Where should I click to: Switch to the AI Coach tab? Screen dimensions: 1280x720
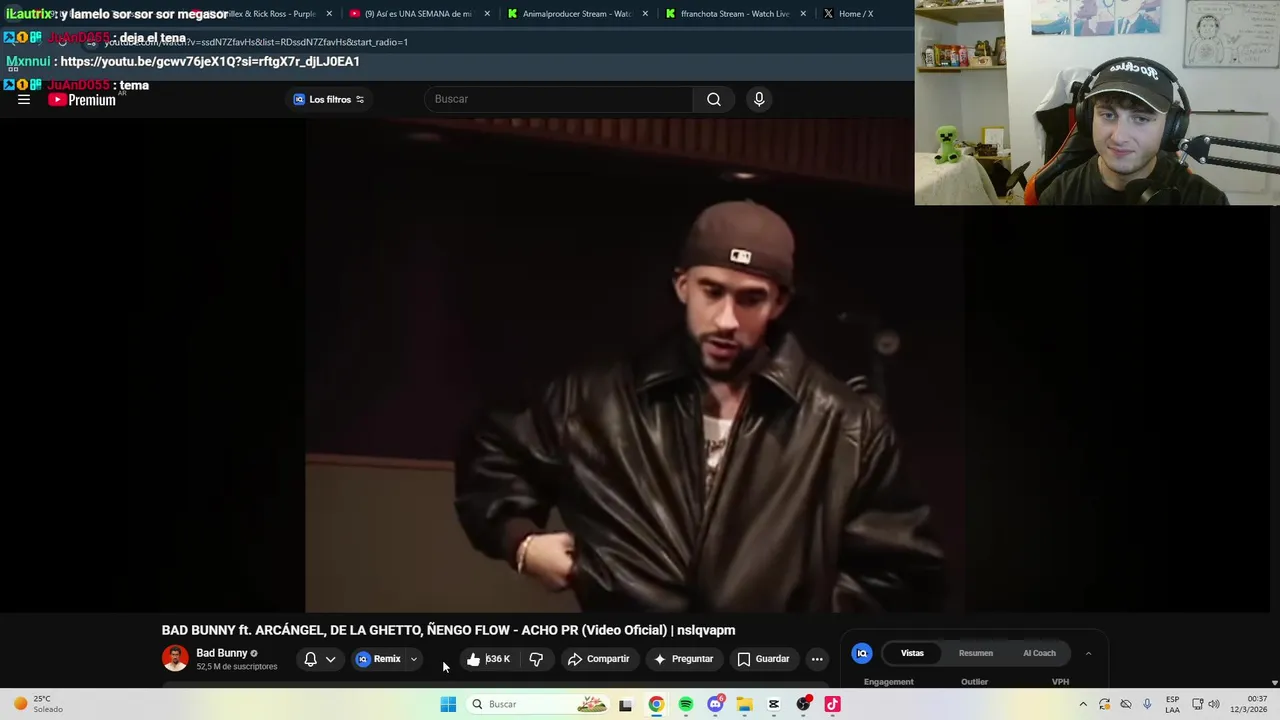1039,653
